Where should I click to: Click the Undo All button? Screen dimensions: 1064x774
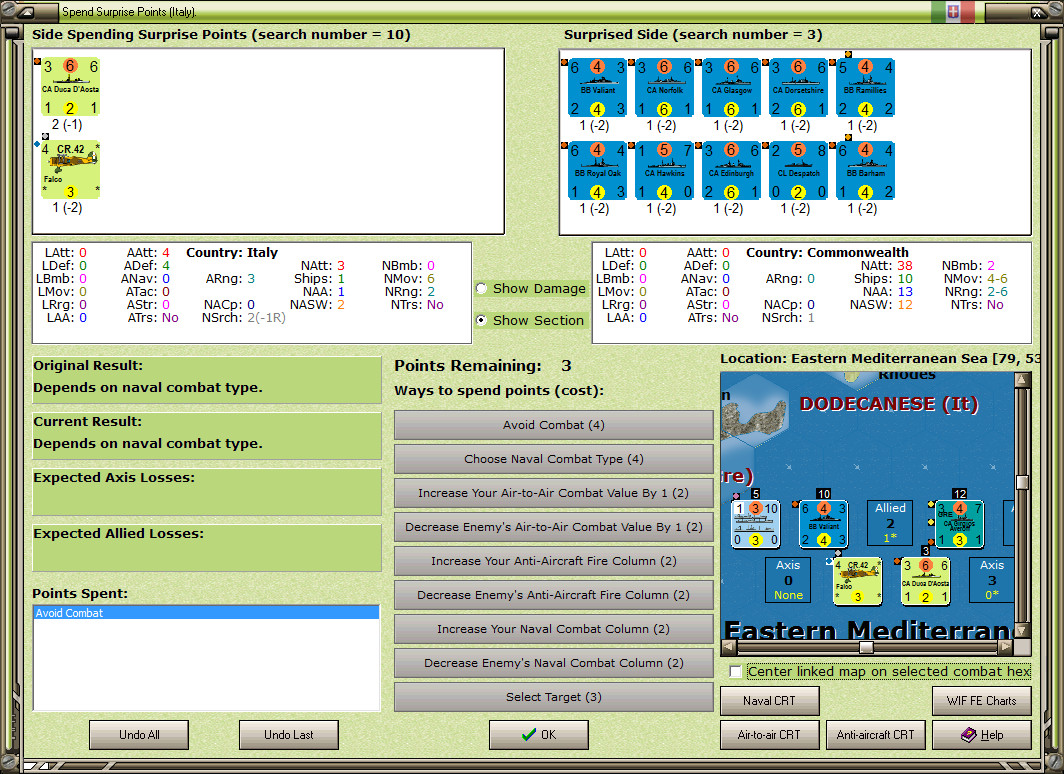tap(139, 735)
